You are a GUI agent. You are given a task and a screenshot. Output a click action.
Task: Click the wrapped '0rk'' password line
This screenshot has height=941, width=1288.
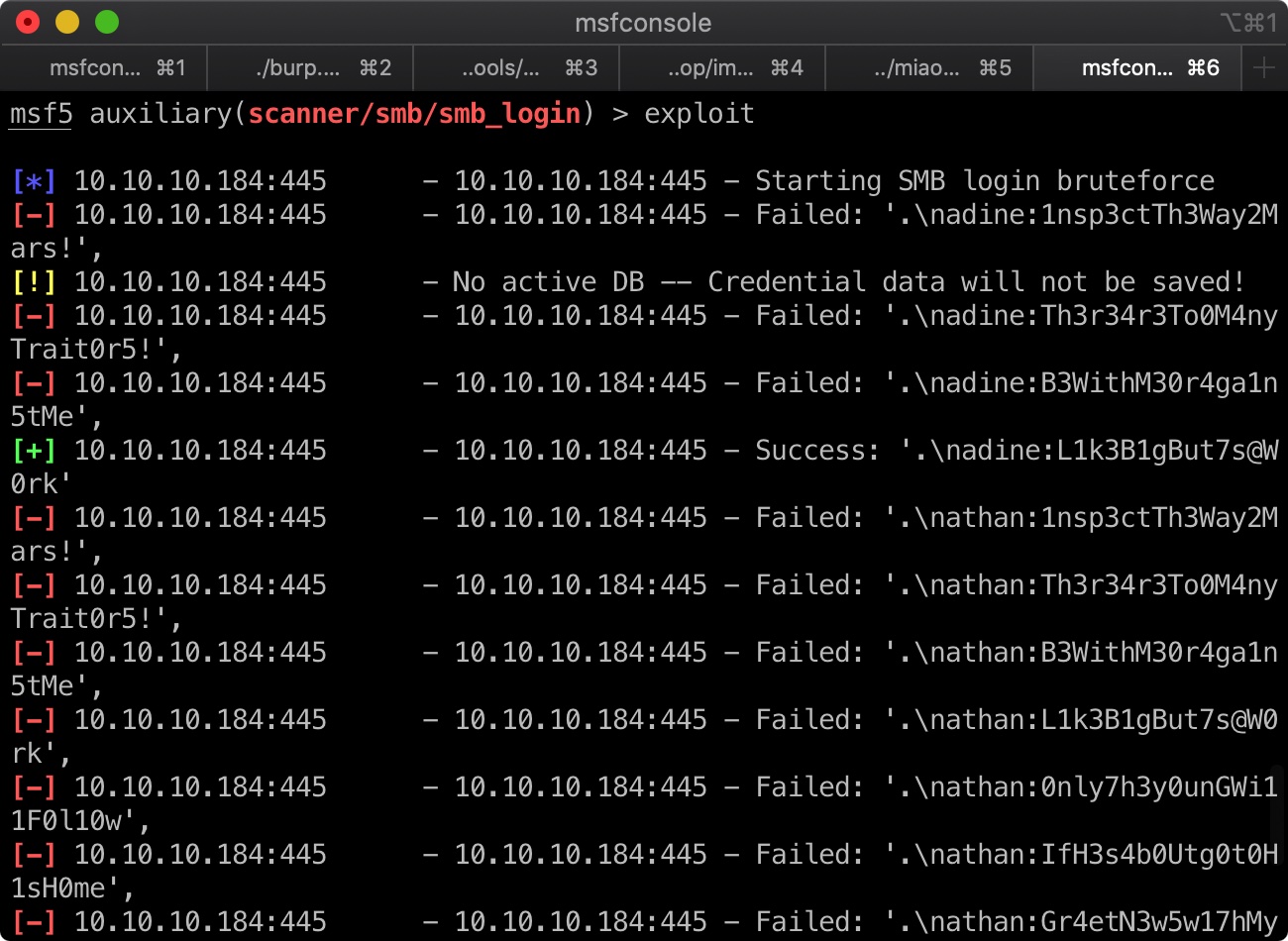[x=42, y=484]
